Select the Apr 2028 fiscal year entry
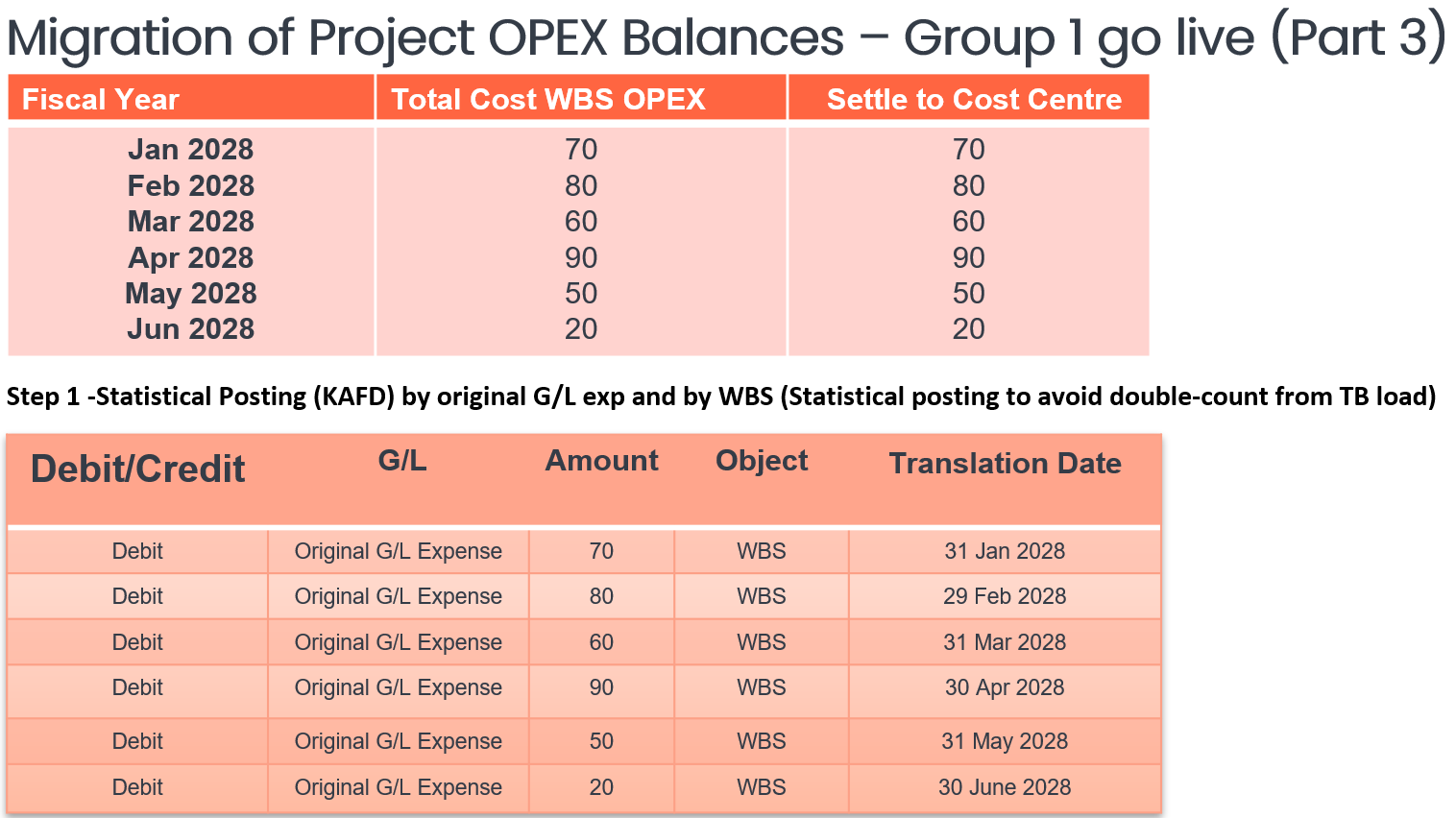The image size is (1456, 818). coord(190,257)
